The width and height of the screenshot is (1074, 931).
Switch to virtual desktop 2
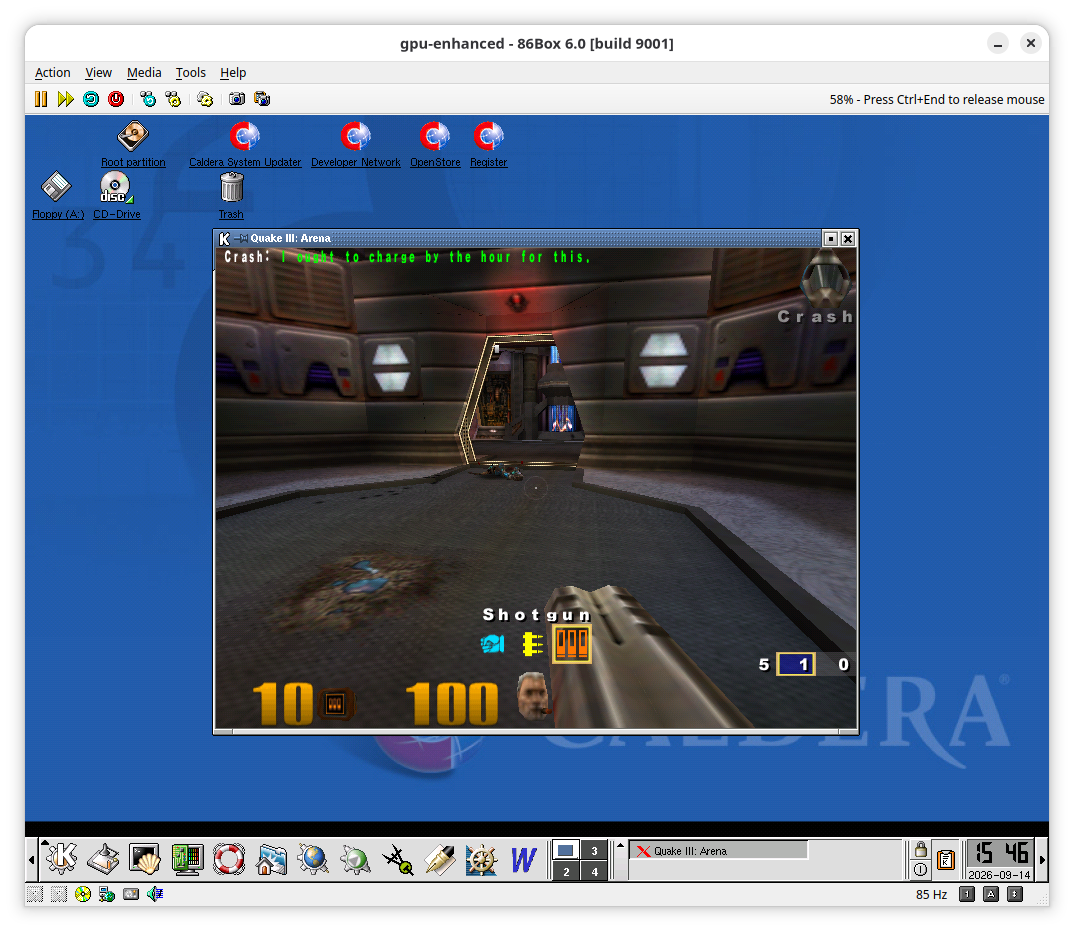pos(566,871)
